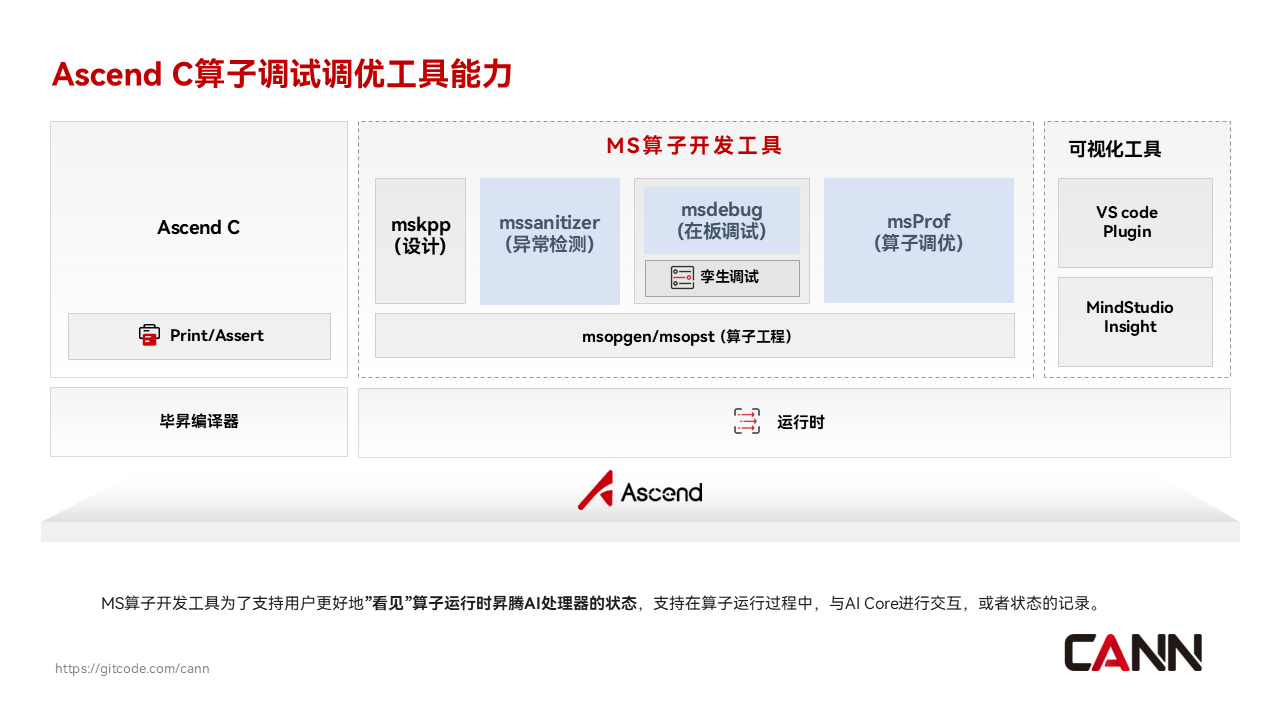Image resolution: width=1280 pixels, height=720 pixels.
Task: Click the Ascend C label
Action: (199, 227)
